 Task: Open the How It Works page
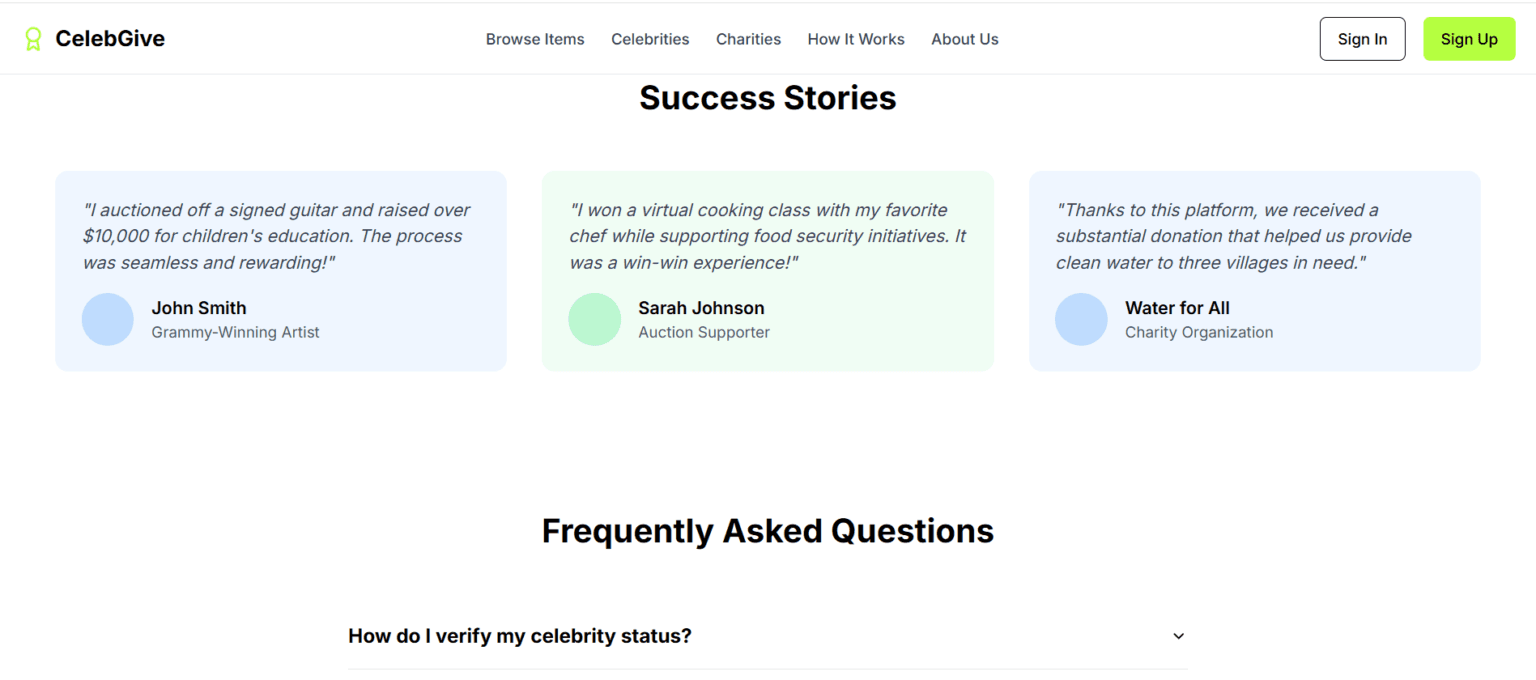856,39
